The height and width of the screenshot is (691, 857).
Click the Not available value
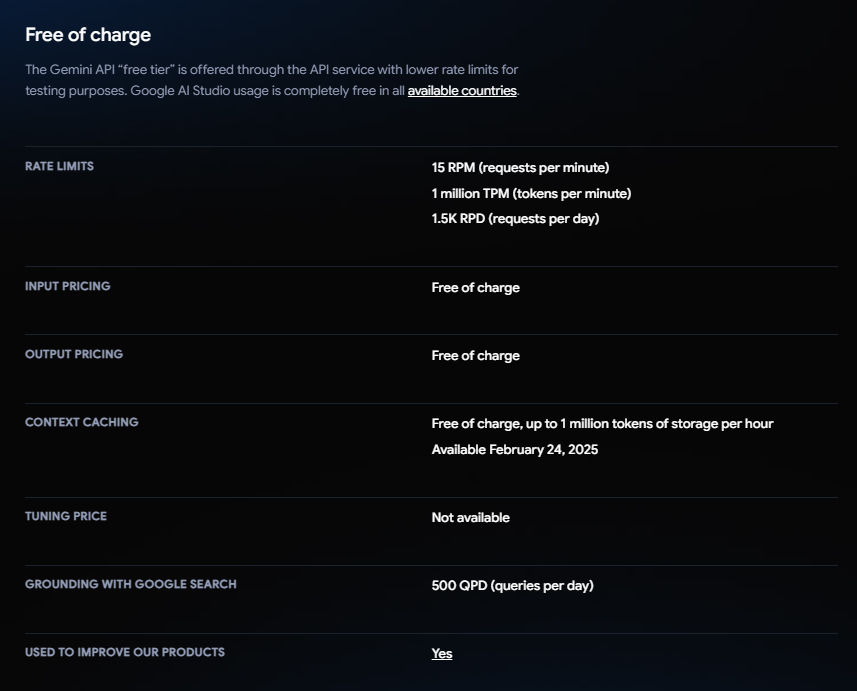click(471, 517)
